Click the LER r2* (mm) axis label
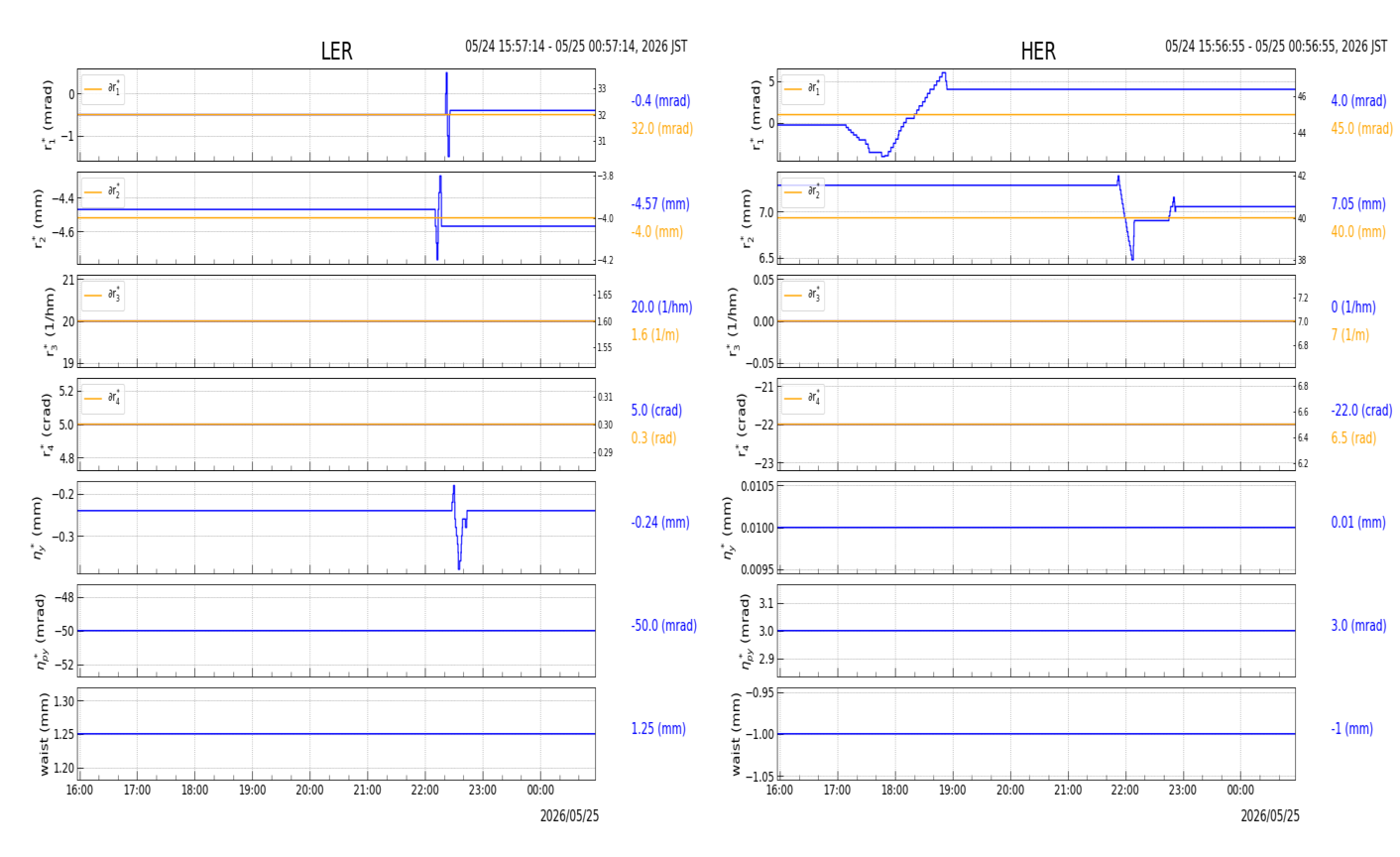Viewport: 1400px width, 857px height. (40, 218)
